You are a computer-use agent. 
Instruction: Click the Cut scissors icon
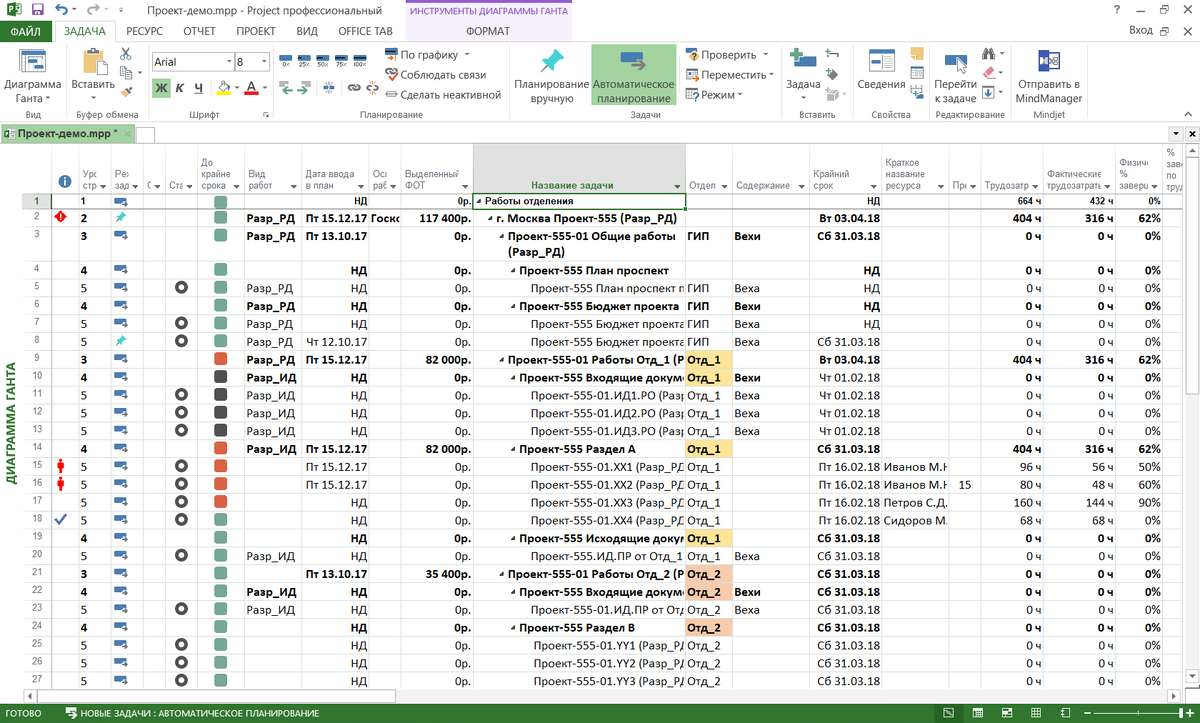click(x=126, y=53)
